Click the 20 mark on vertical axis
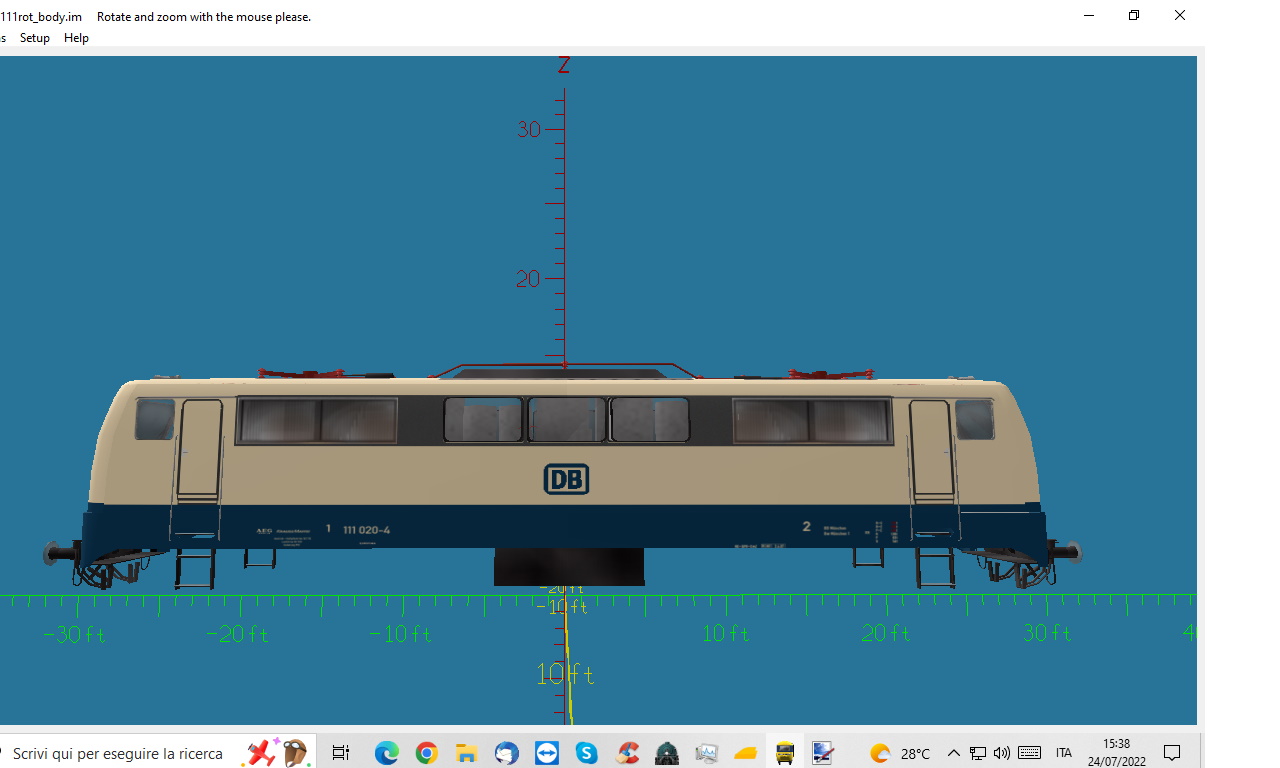 coord(527,279)
